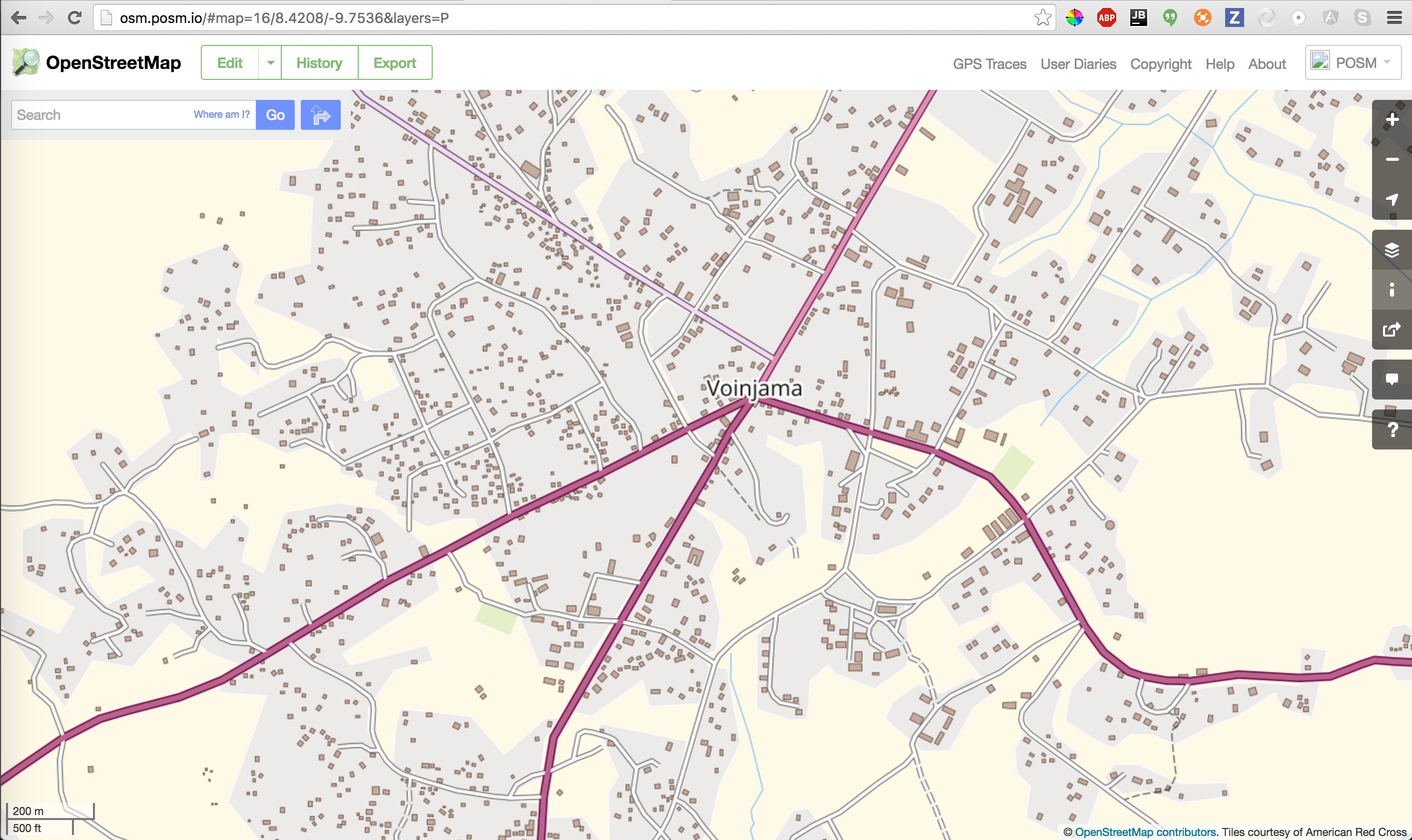Viewport: 1412px width, 840px height.
Task: Bookmark the page with the star icon
Action: click(x=1042, y=17)
